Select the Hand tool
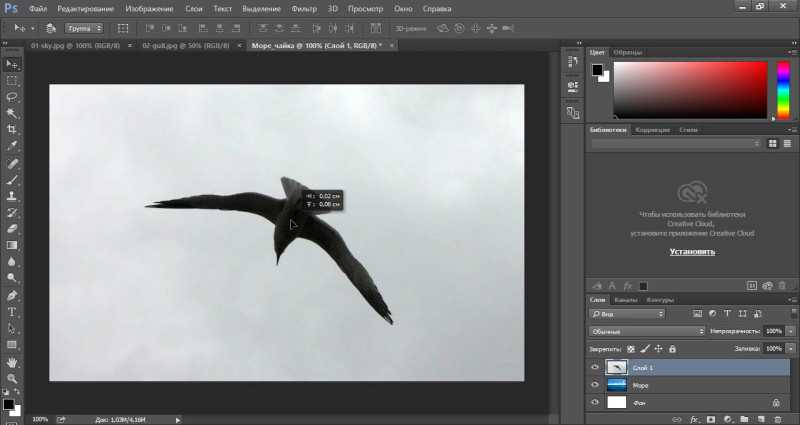Screen dimensions: 800x425 [12, 362]
